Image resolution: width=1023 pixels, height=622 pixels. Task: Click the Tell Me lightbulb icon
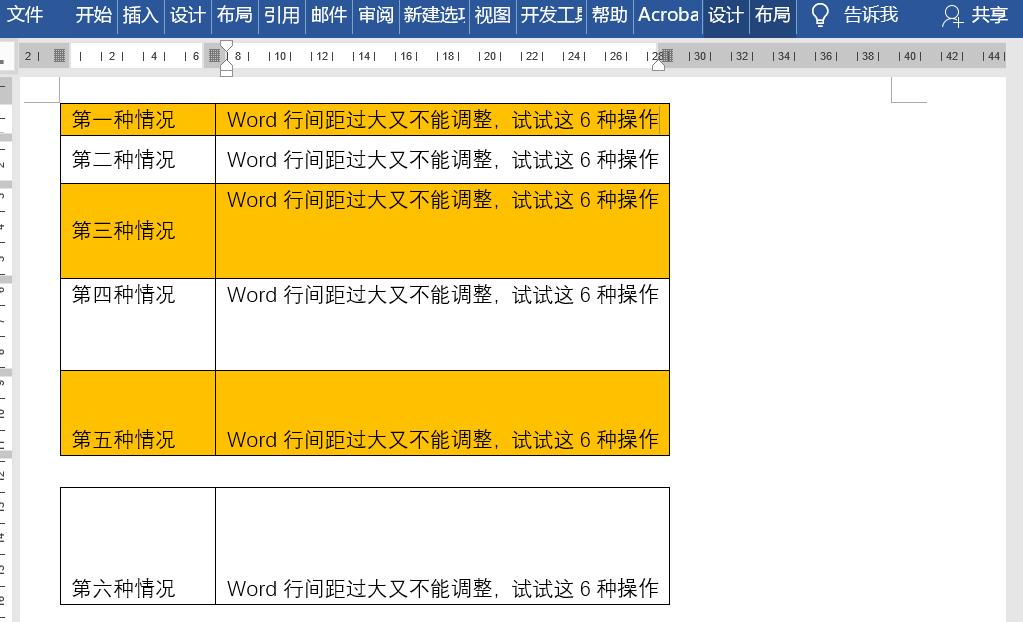click(819, 16)
